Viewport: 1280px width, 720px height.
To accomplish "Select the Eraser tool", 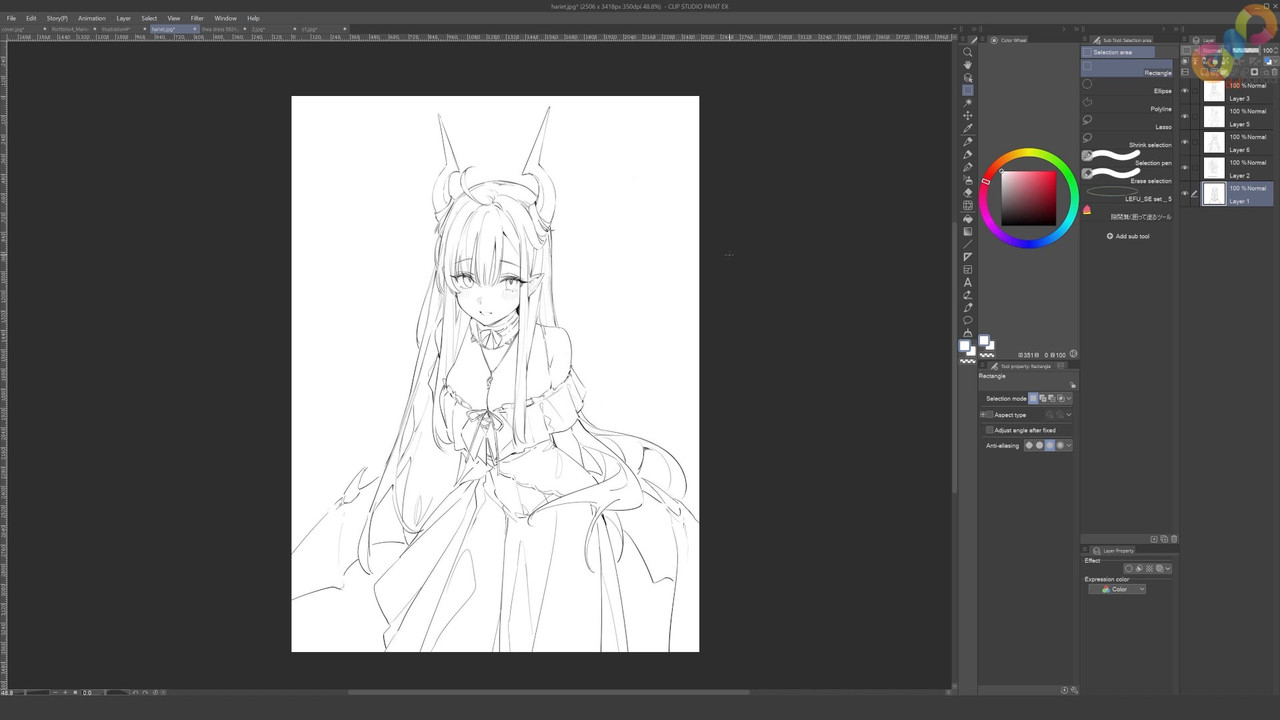I will click(967, 193).
